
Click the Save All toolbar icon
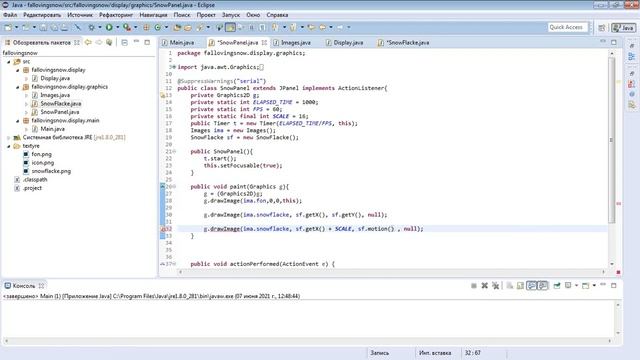coord(54,27)
